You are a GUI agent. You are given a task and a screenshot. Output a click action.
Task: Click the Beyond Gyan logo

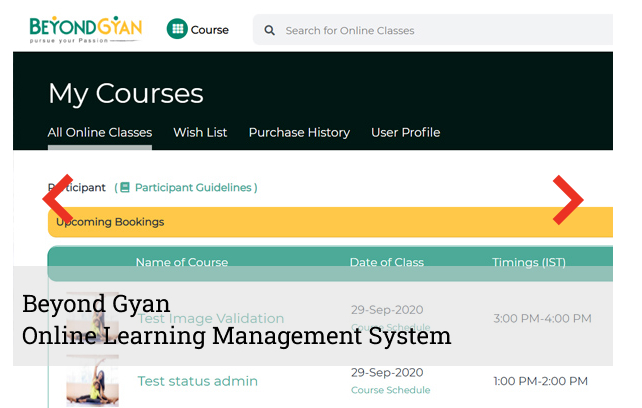[x=85, y=29]
